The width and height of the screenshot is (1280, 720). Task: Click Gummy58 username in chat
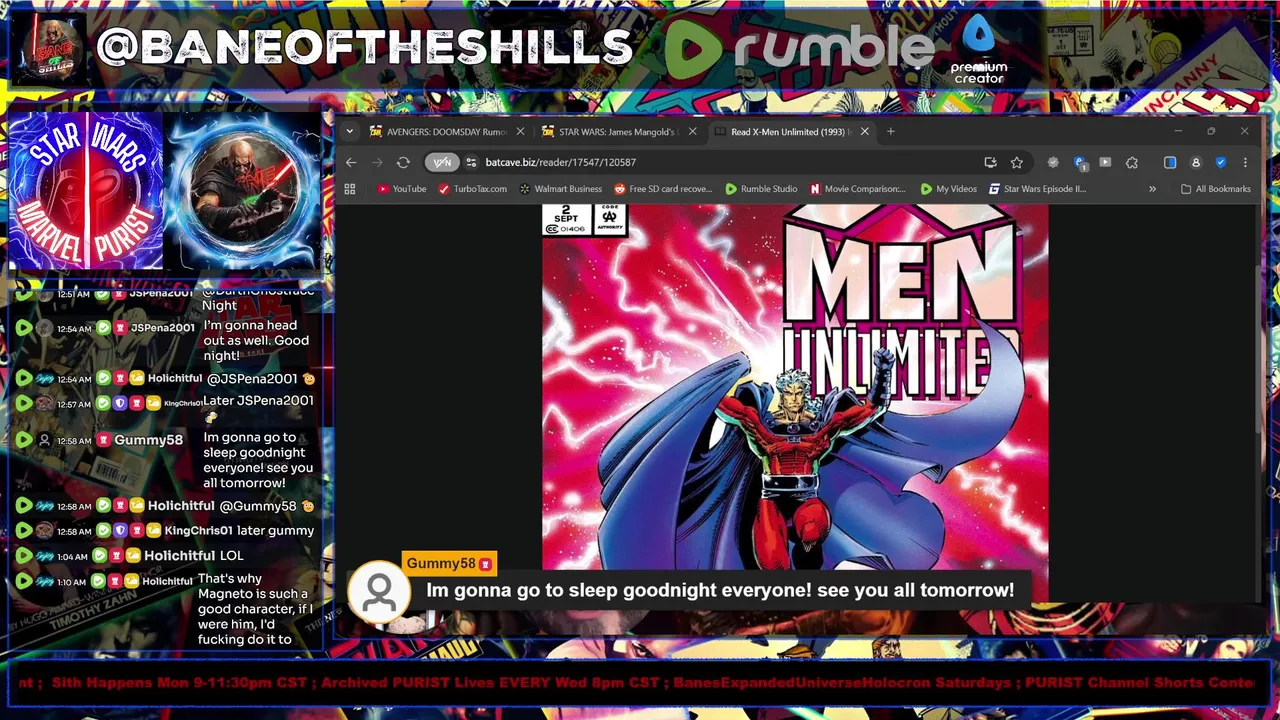[x=148, y=440]
